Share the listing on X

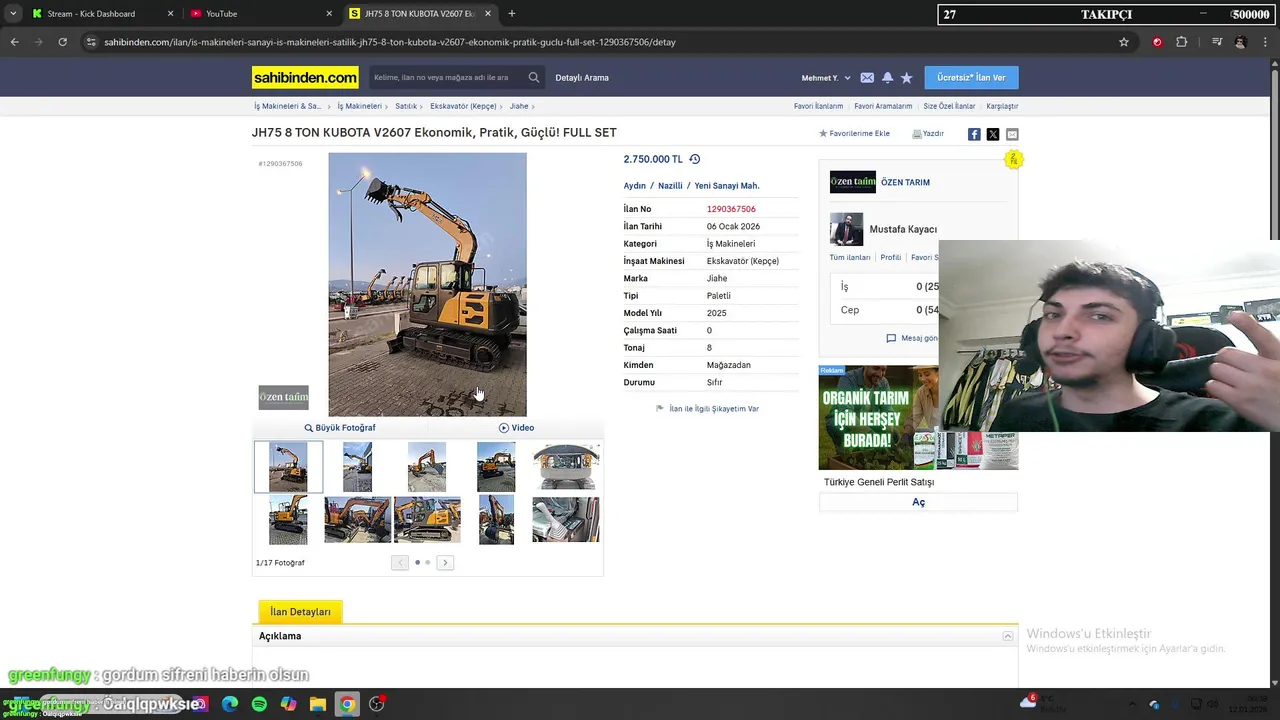tap(993, 134)
